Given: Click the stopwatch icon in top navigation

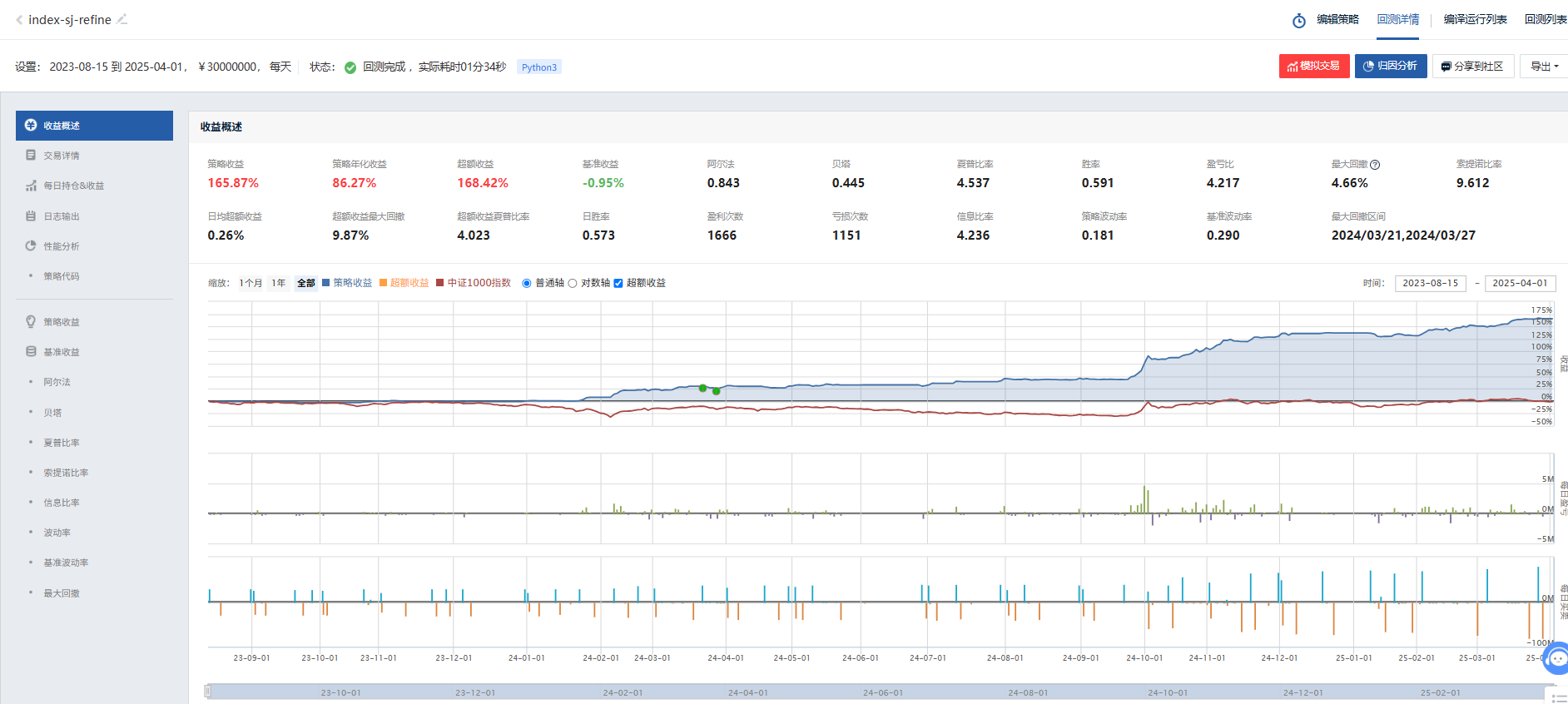Looking at the screenshot, I should [x=1298, y=21].
